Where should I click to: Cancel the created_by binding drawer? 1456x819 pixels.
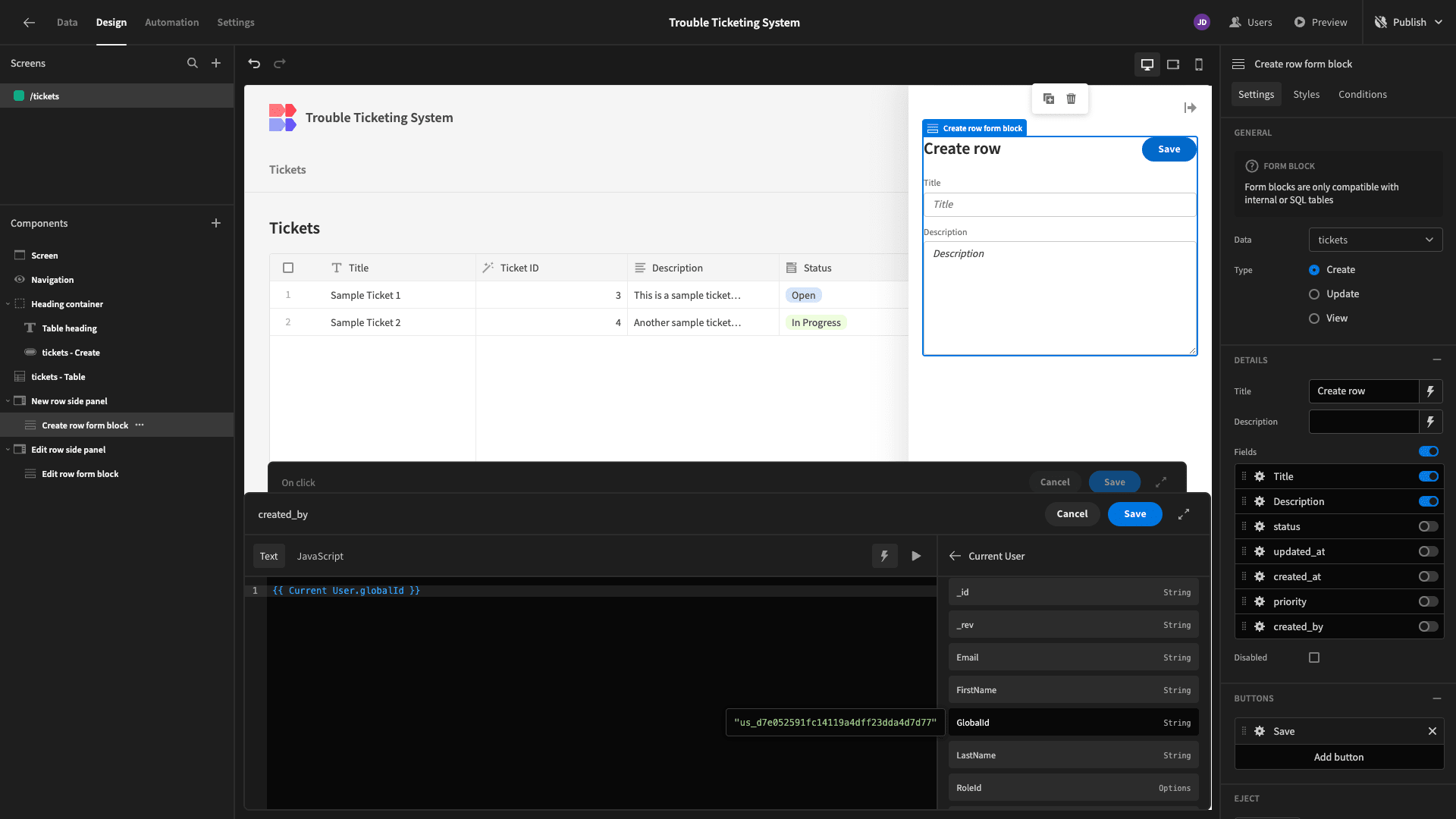tap(1072, 514)
